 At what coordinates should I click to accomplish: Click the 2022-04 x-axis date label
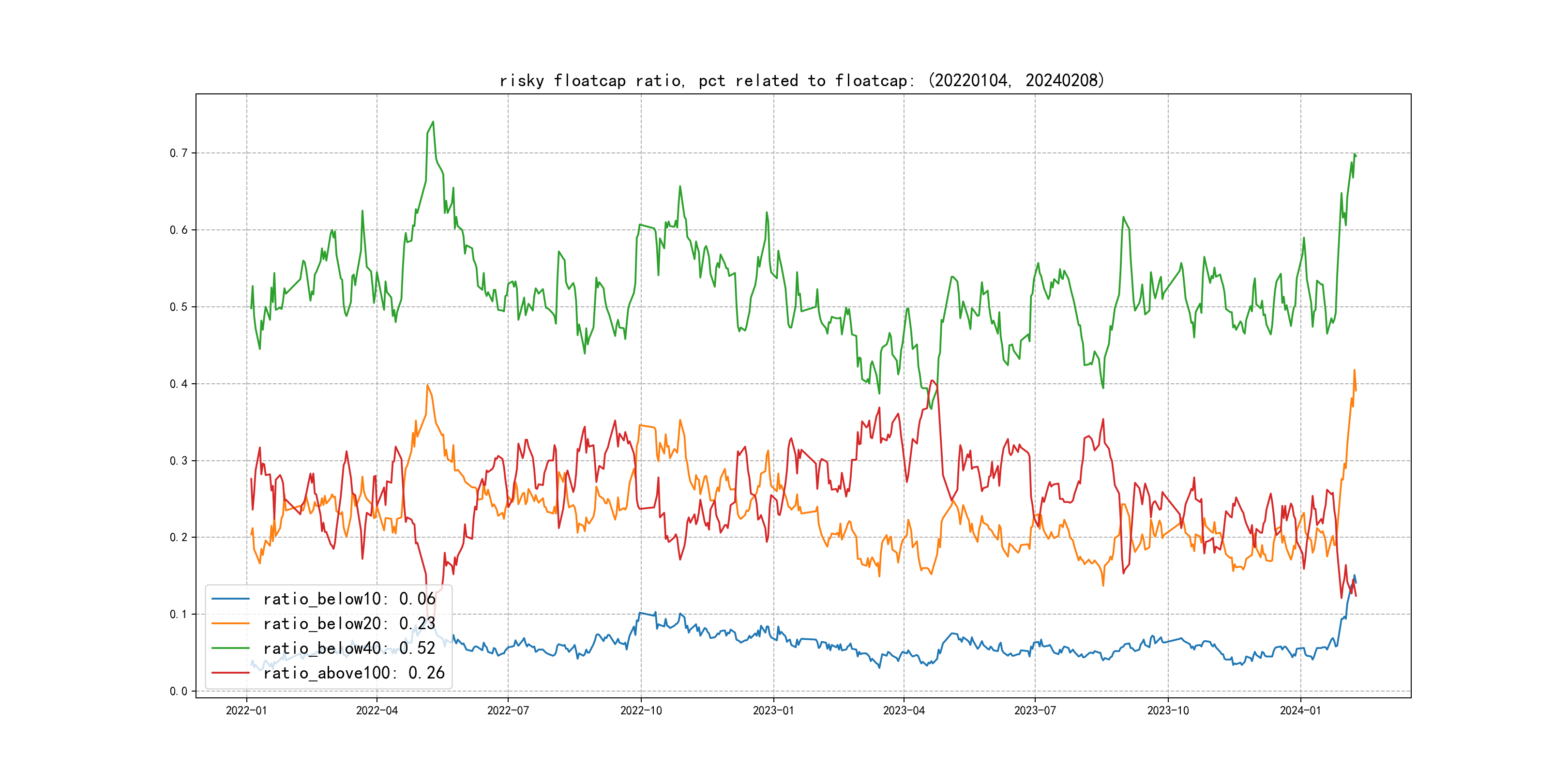377,710
